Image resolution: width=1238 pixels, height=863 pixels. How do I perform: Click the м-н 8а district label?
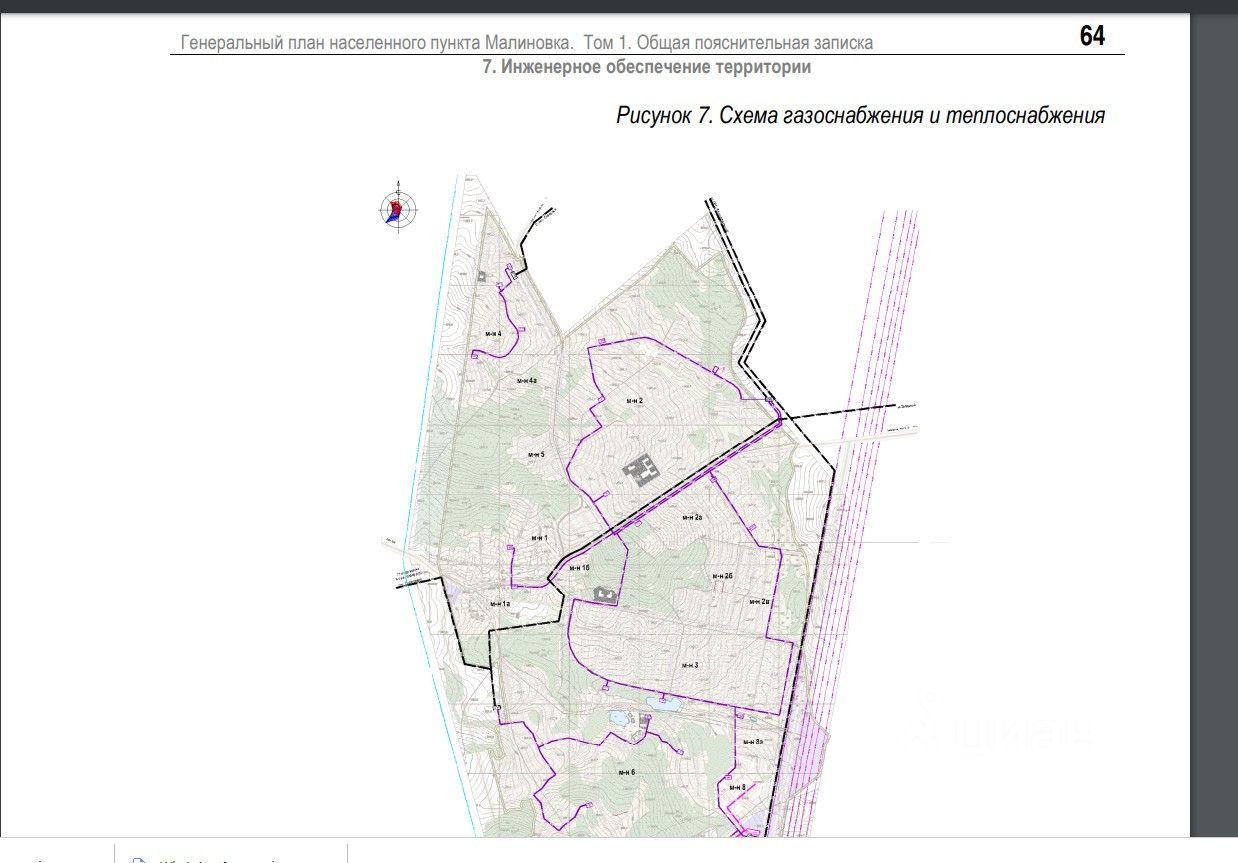click(754, 741)
